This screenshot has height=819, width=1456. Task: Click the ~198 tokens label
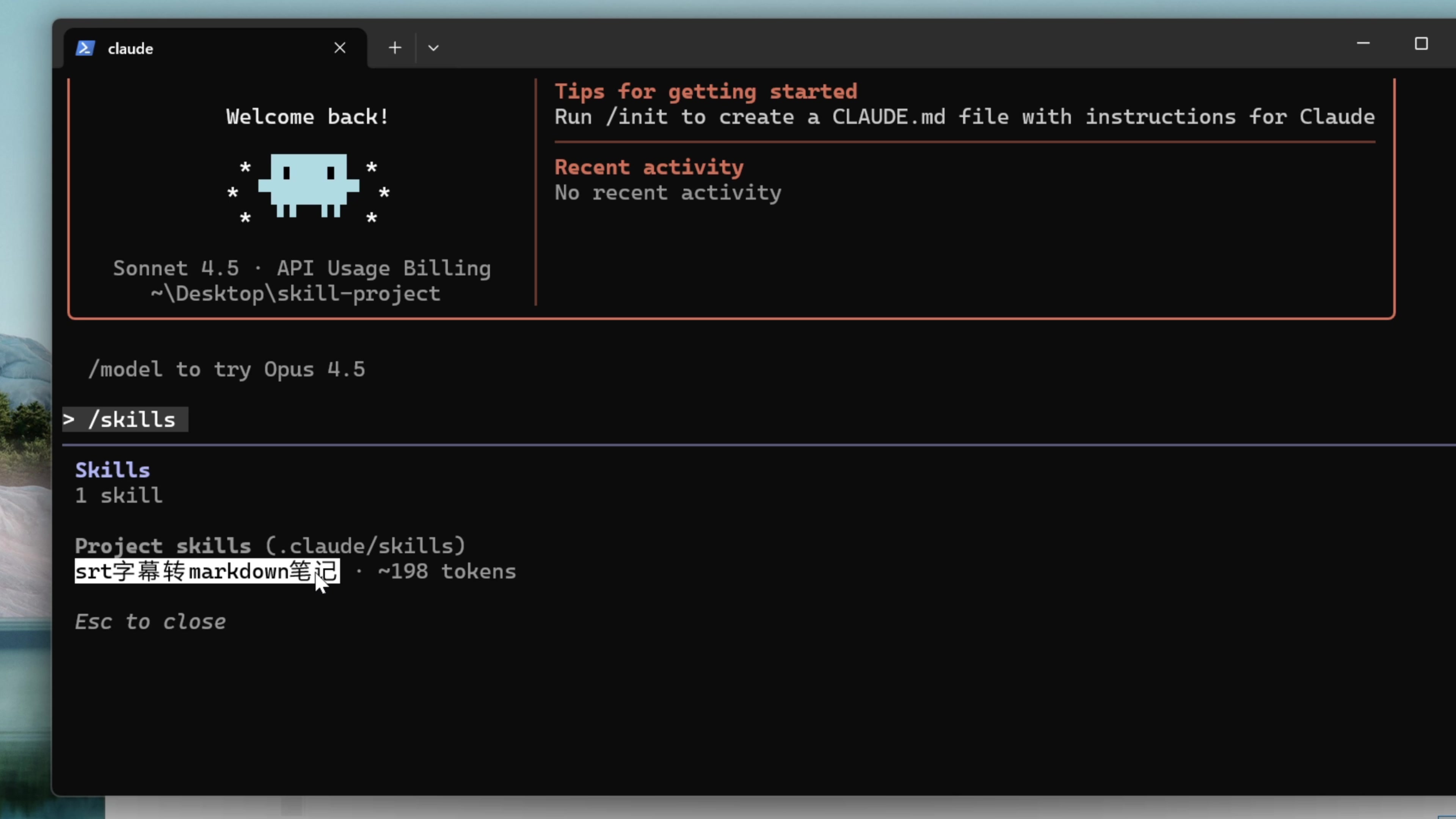(447, 571)
